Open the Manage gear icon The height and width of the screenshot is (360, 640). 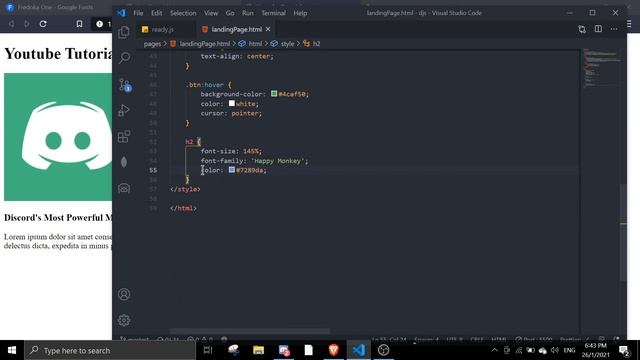tap(124, 320)
